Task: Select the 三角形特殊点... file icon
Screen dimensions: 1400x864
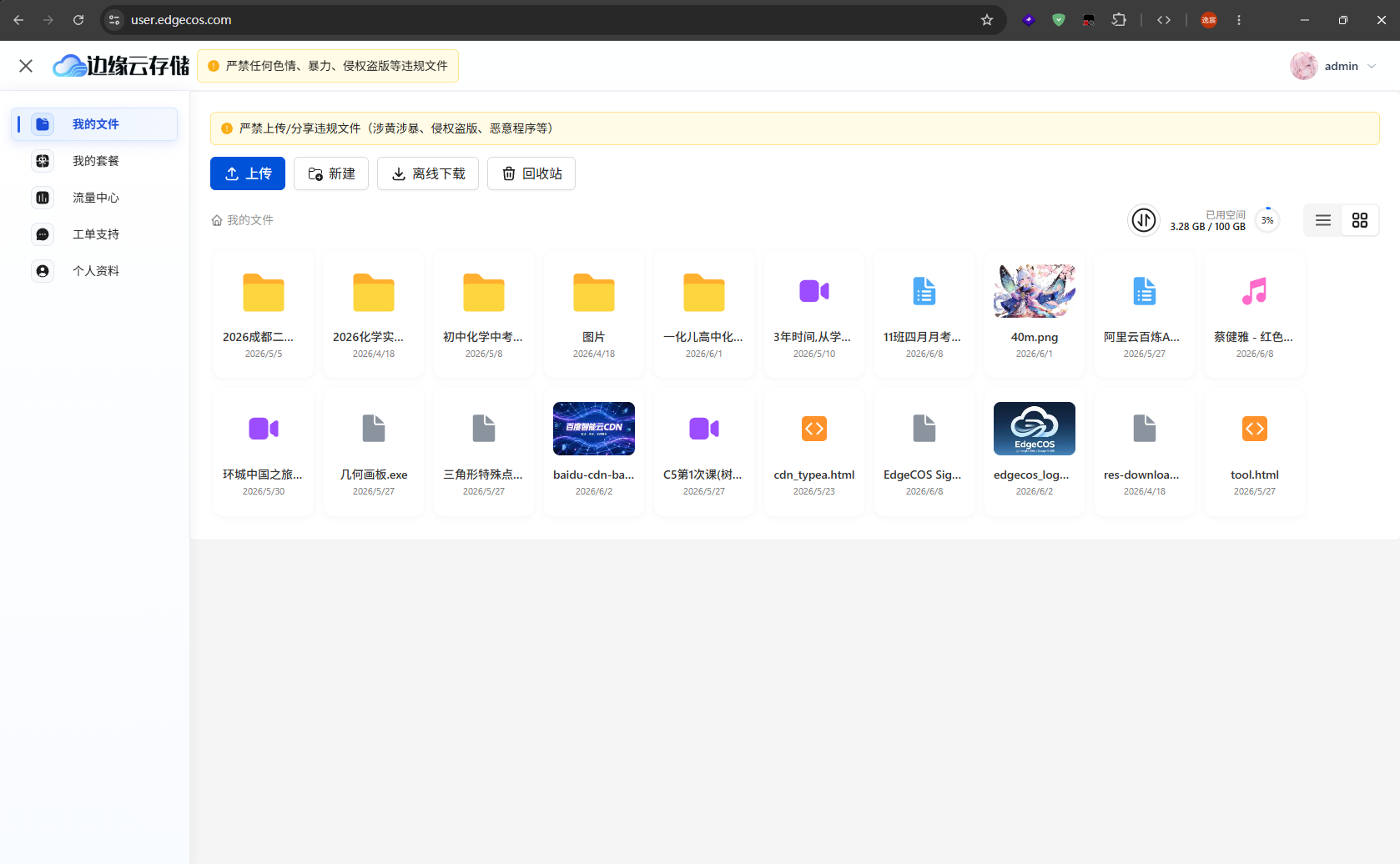Action: tap(484, 429)
